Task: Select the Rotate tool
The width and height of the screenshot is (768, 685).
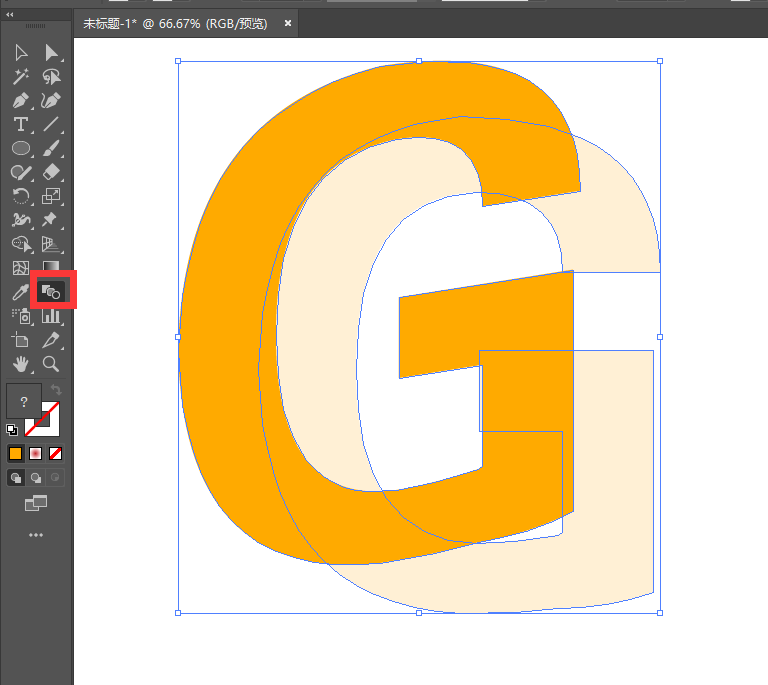Action: pos(21,196)
